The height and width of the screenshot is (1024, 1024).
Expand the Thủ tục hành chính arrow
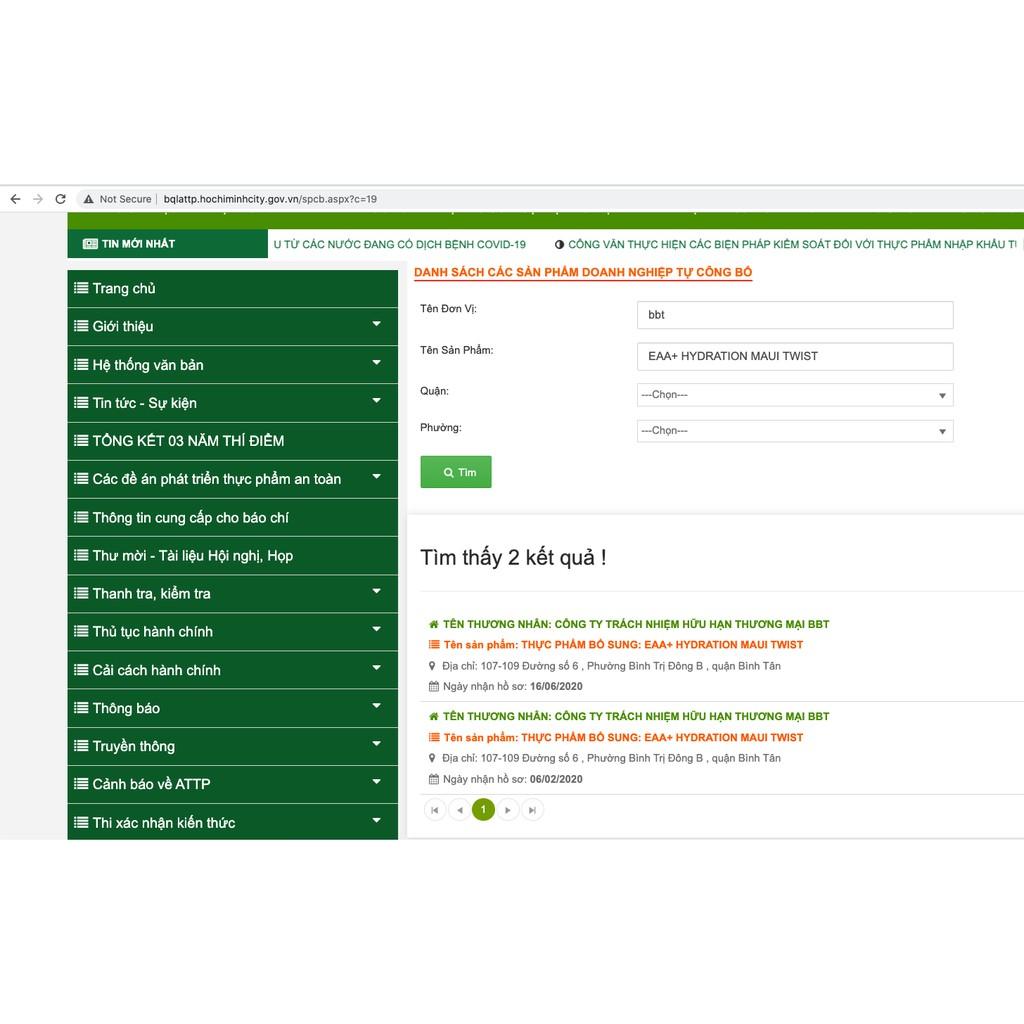(x=377, y=629)
